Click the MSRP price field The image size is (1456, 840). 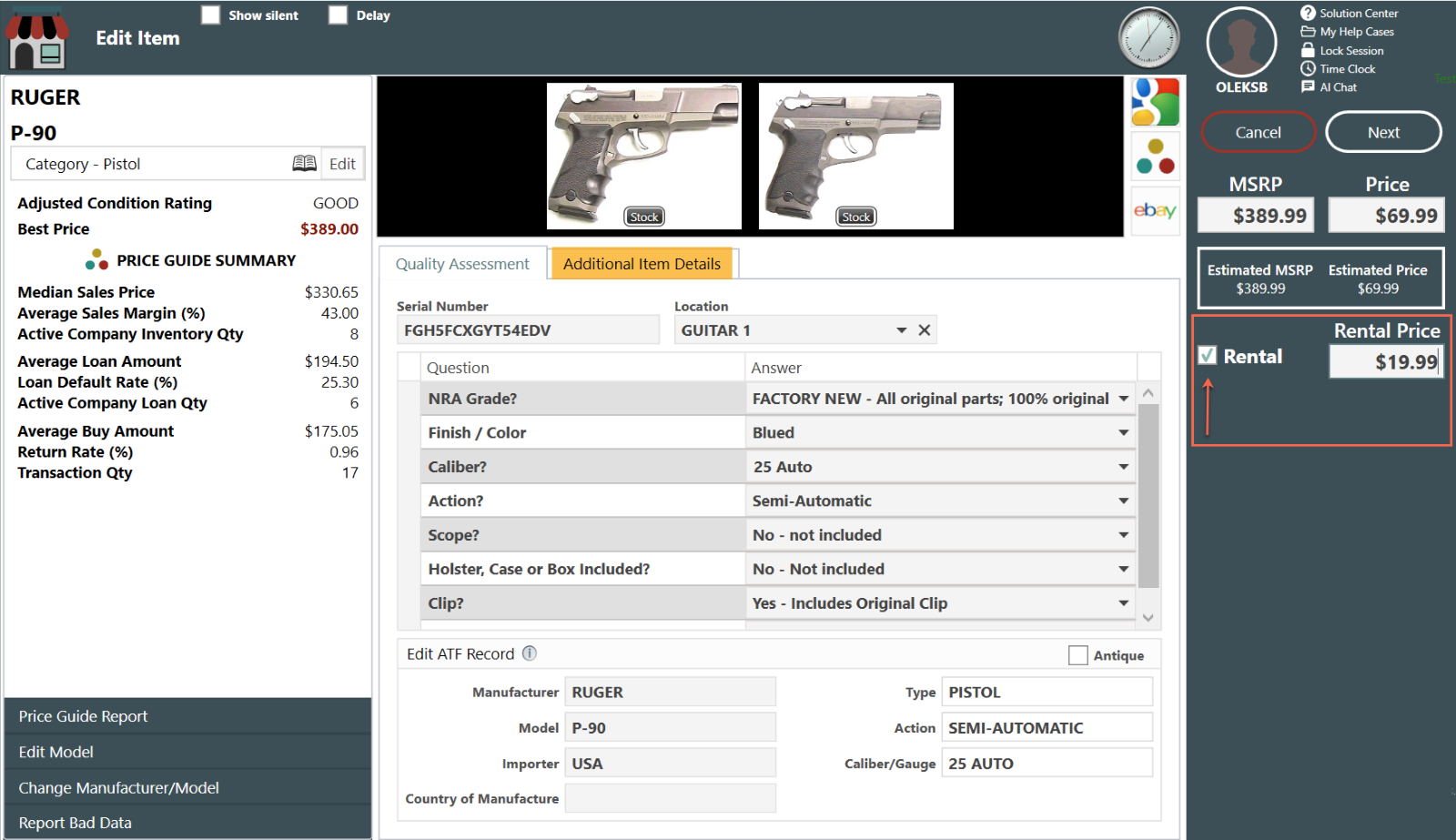tap(1256, 216)
